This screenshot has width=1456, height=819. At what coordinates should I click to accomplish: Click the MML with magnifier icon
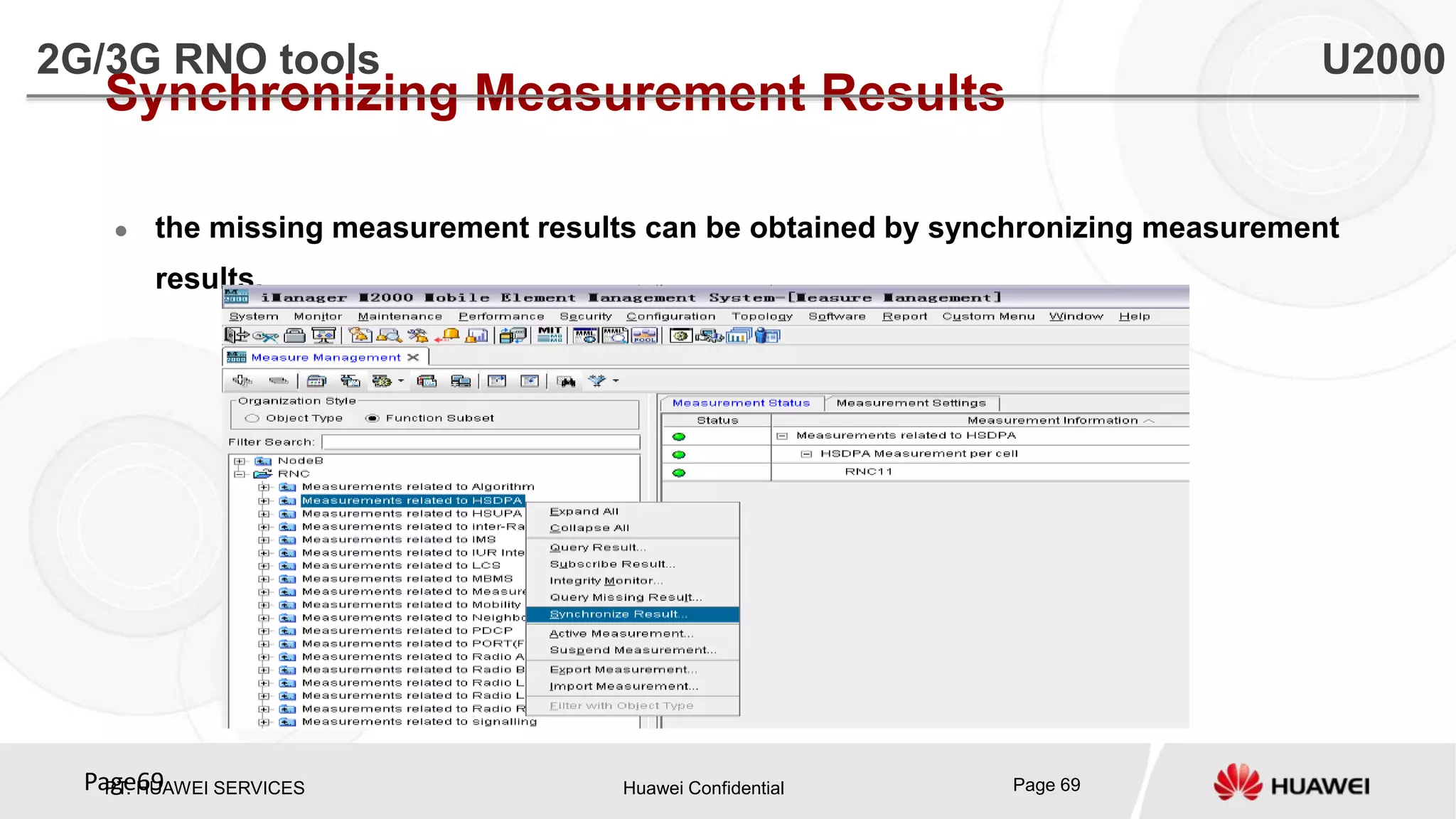coord(615,336)
